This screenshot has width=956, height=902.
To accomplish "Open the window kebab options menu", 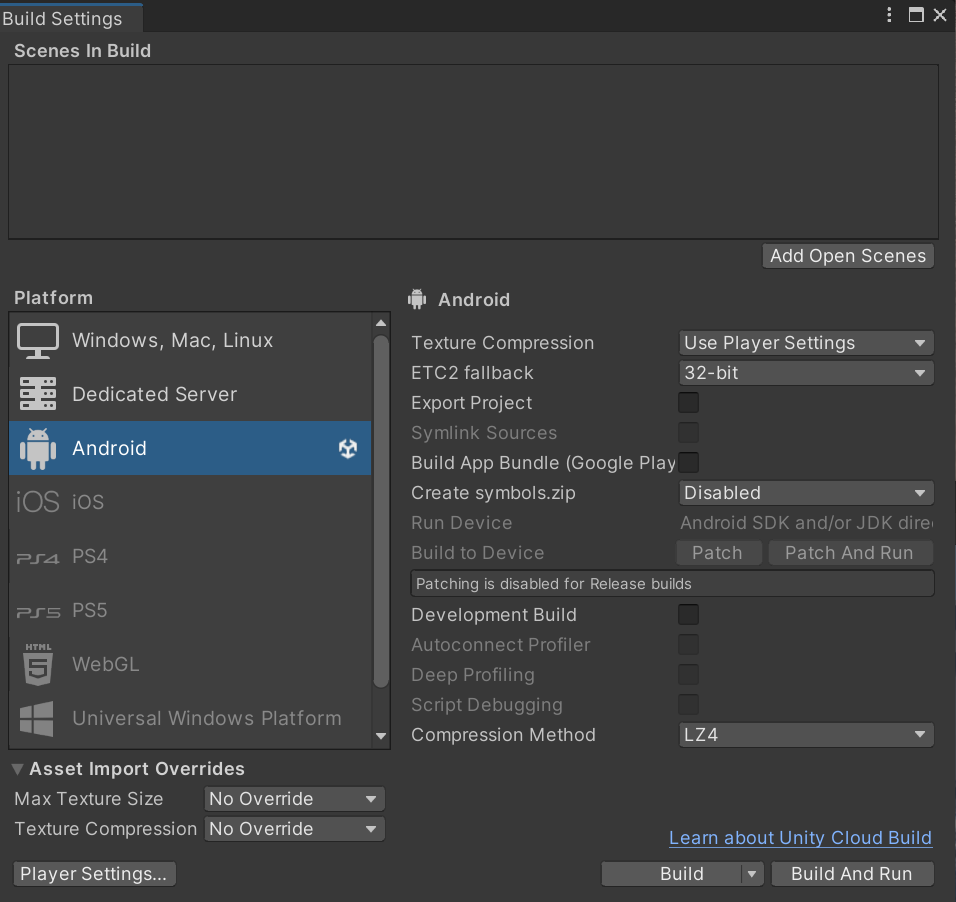I will click(889, 15).
